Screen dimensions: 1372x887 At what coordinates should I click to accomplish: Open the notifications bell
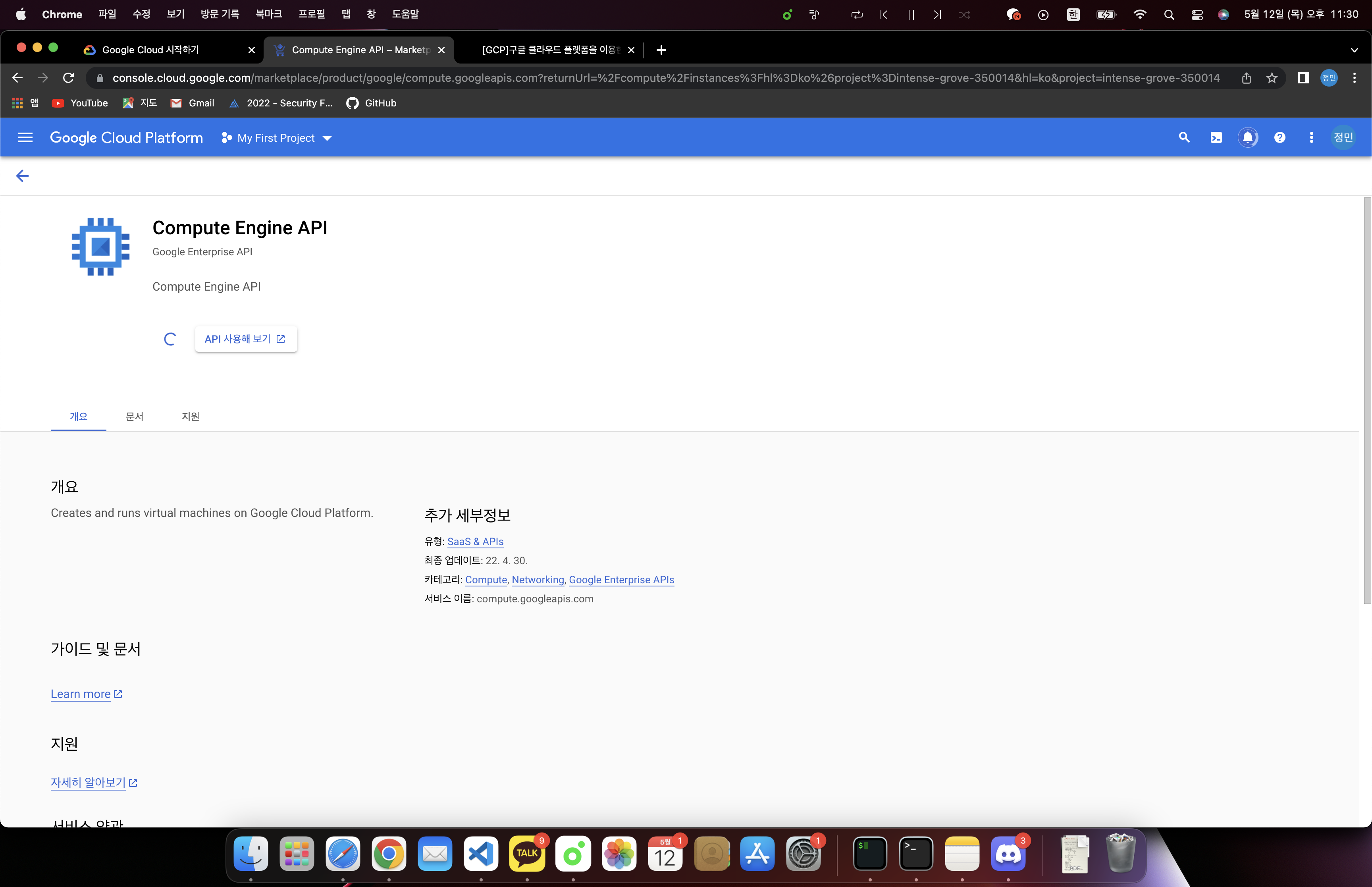[x=1248, y=138]
